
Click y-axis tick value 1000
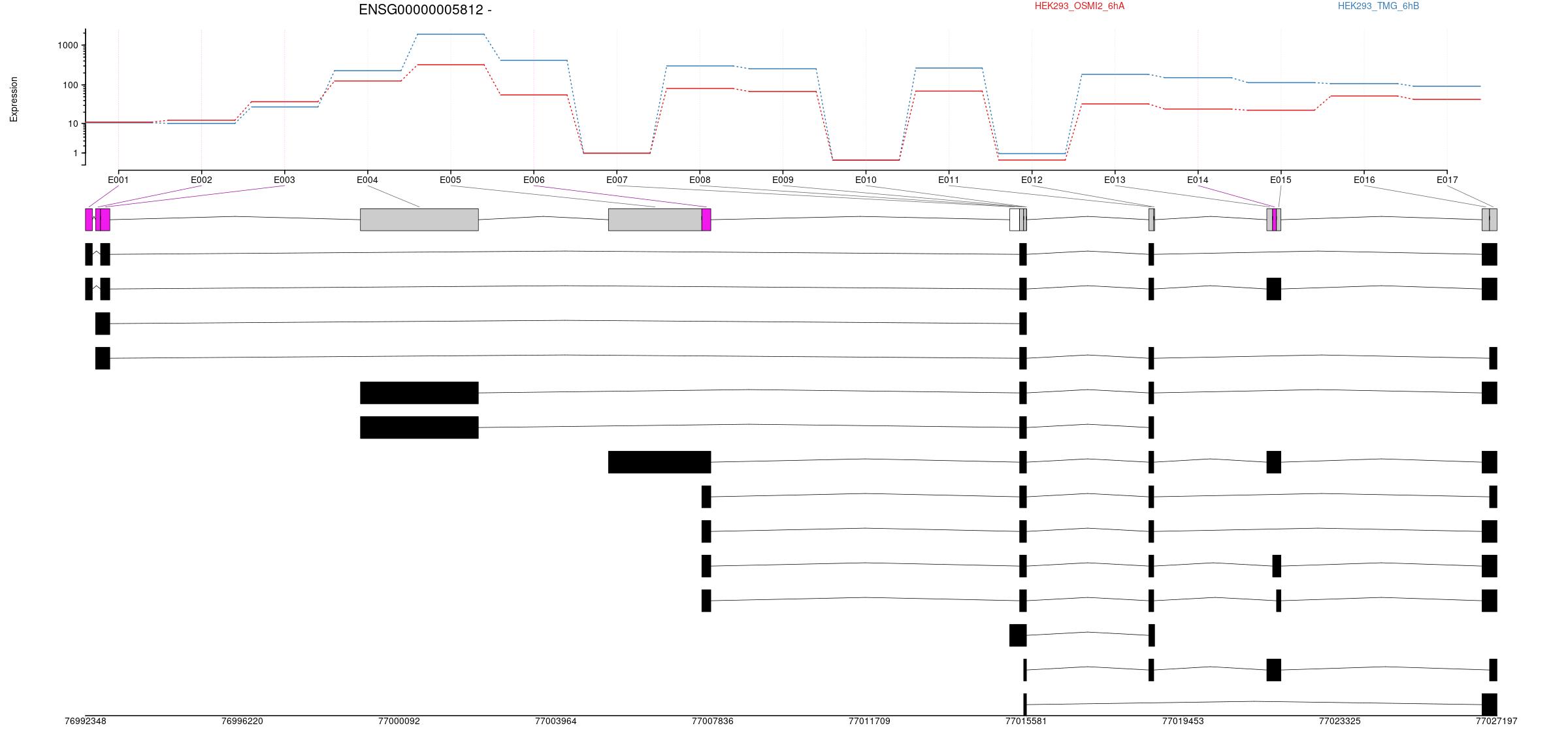pyautogui.click(x=68, y=45)
